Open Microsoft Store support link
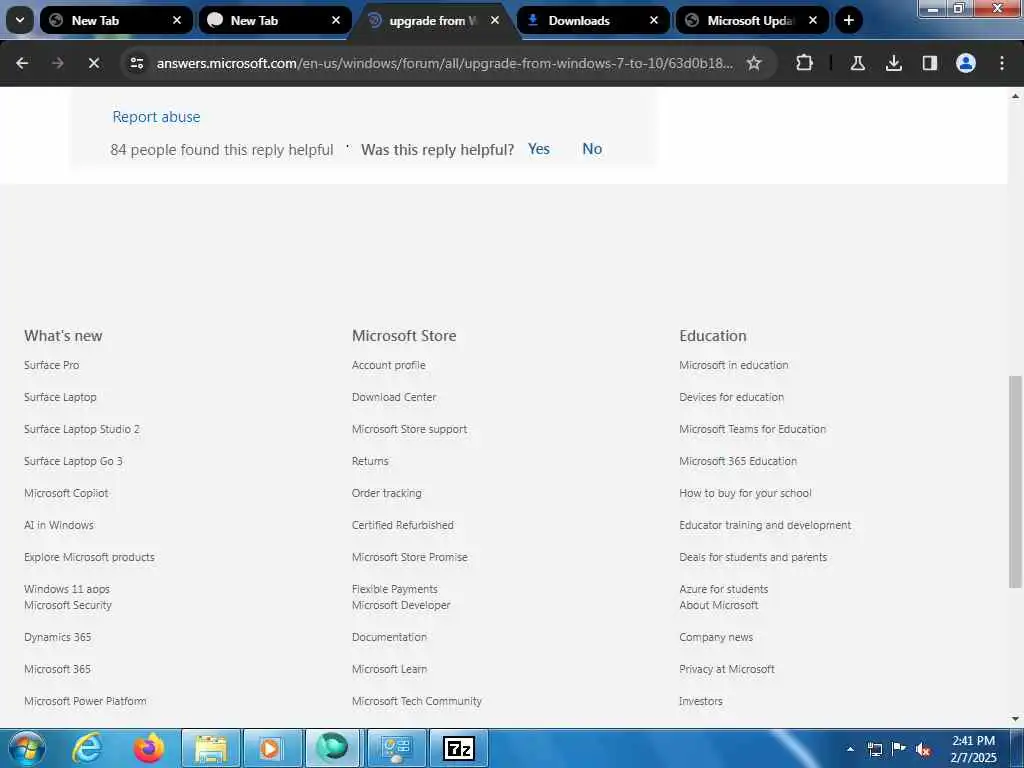Screen dimensions: 1024x768 (409, 429)
